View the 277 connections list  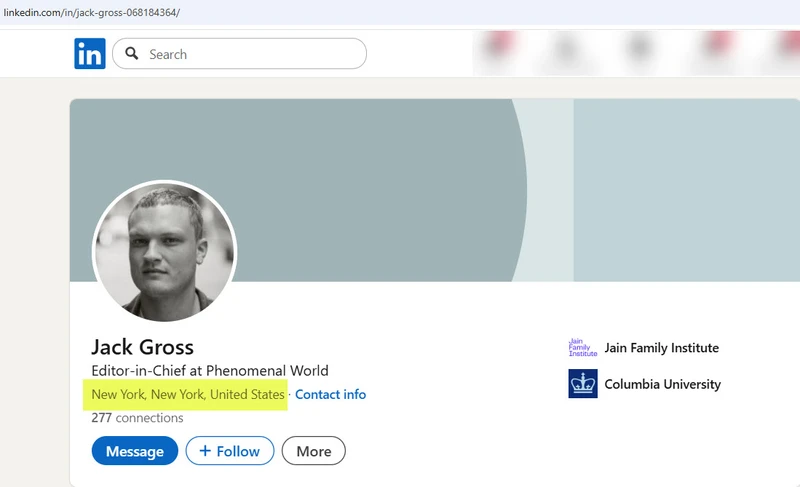[127, 418]
